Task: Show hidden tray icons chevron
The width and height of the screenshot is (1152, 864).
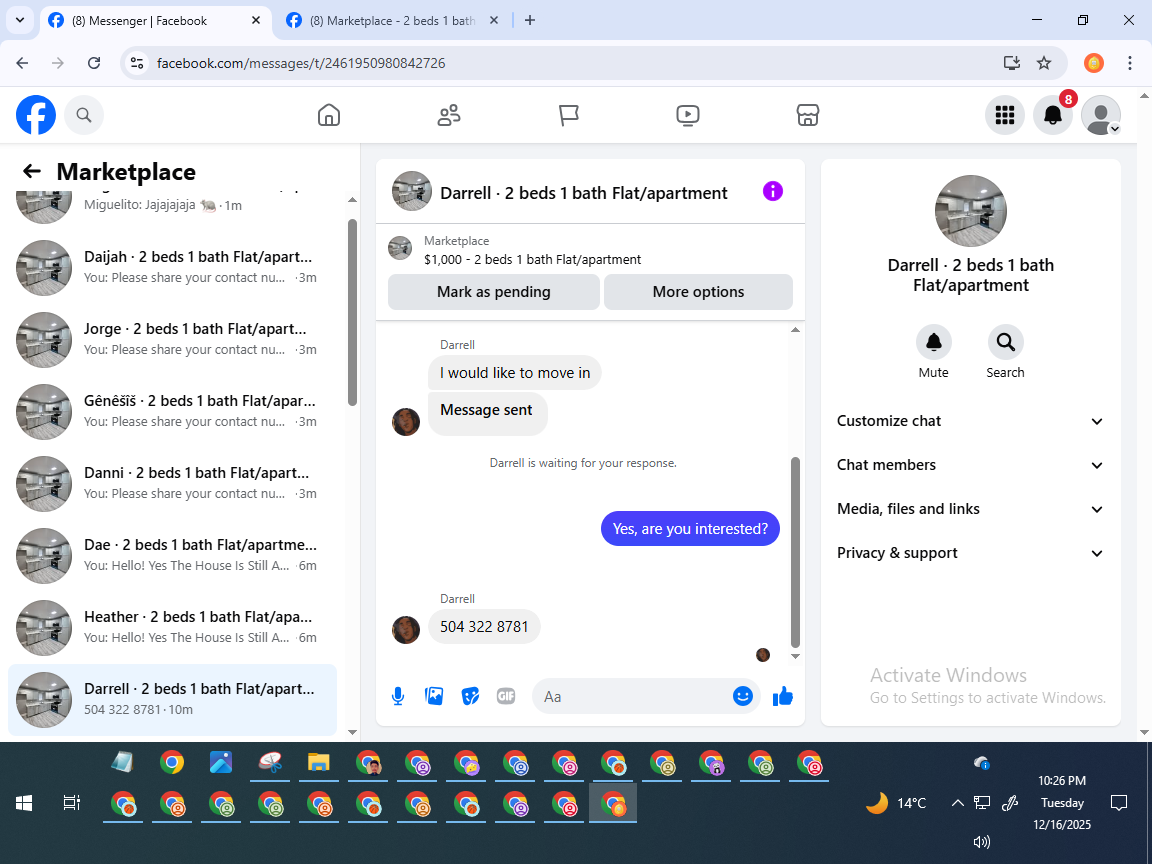Action: pyautogui.click(x=957, y=803)
